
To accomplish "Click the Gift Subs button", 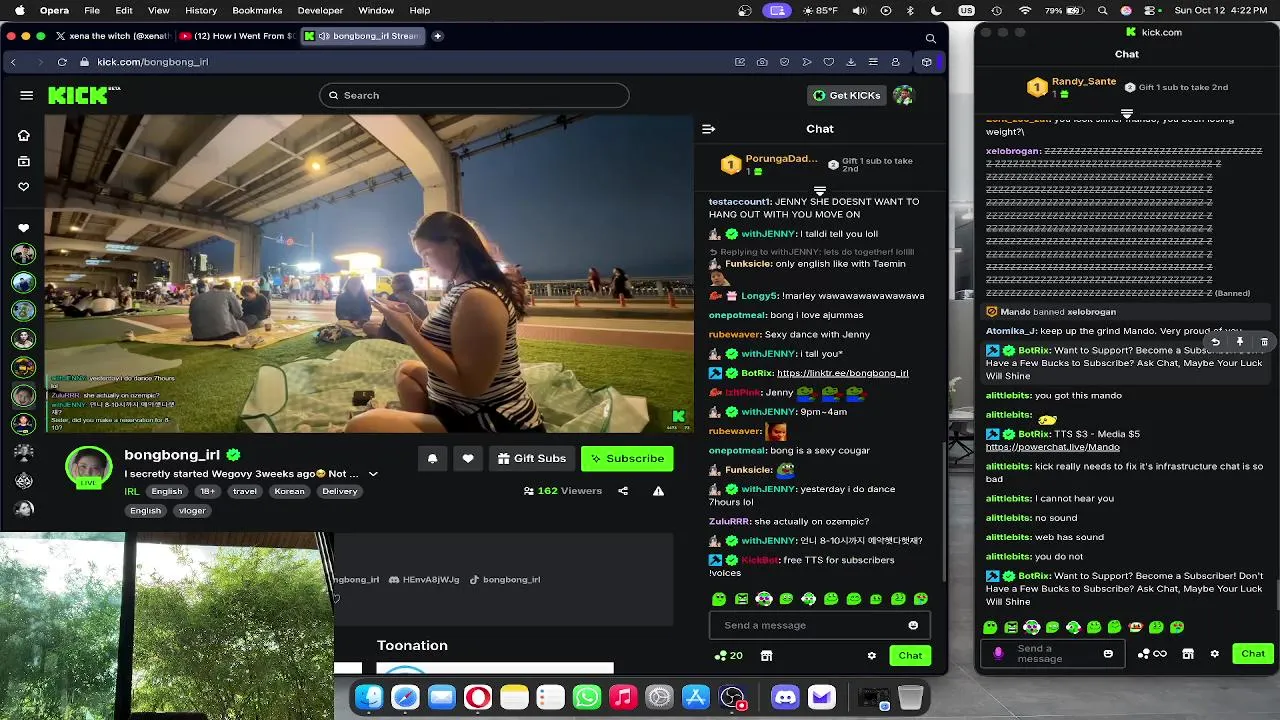I will [x=532, y=458].
